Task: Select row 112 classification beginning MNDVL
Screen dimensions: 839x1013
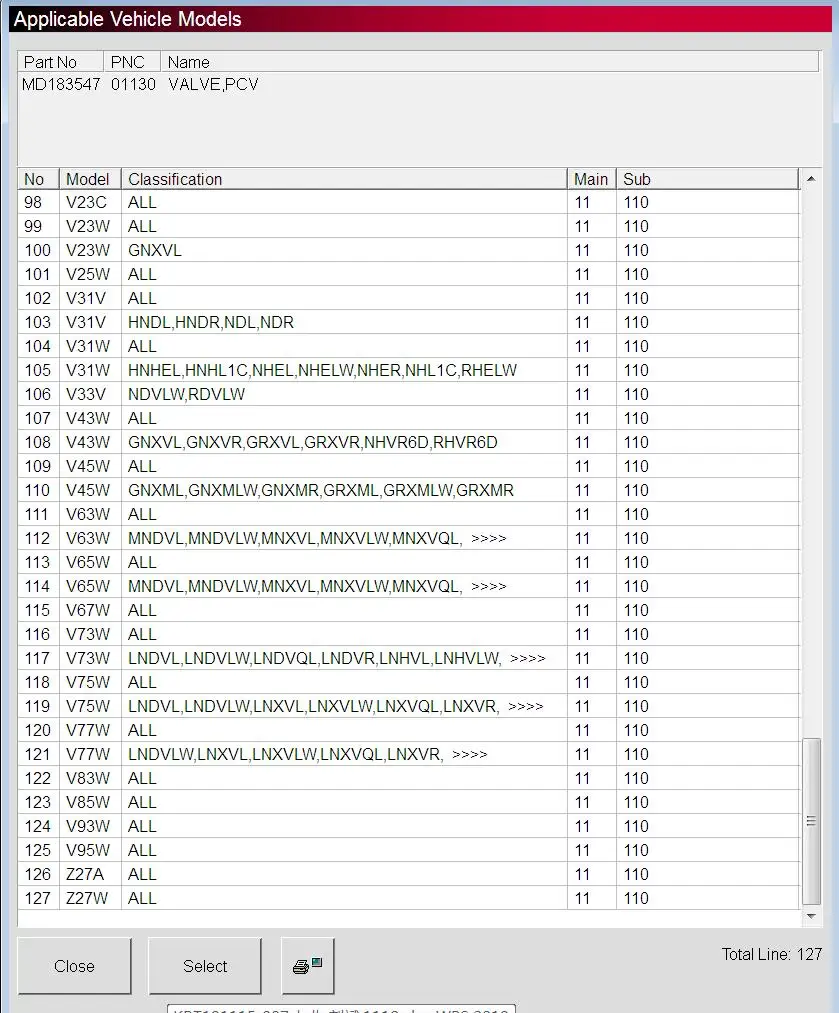Action: [x=408, y=538]
